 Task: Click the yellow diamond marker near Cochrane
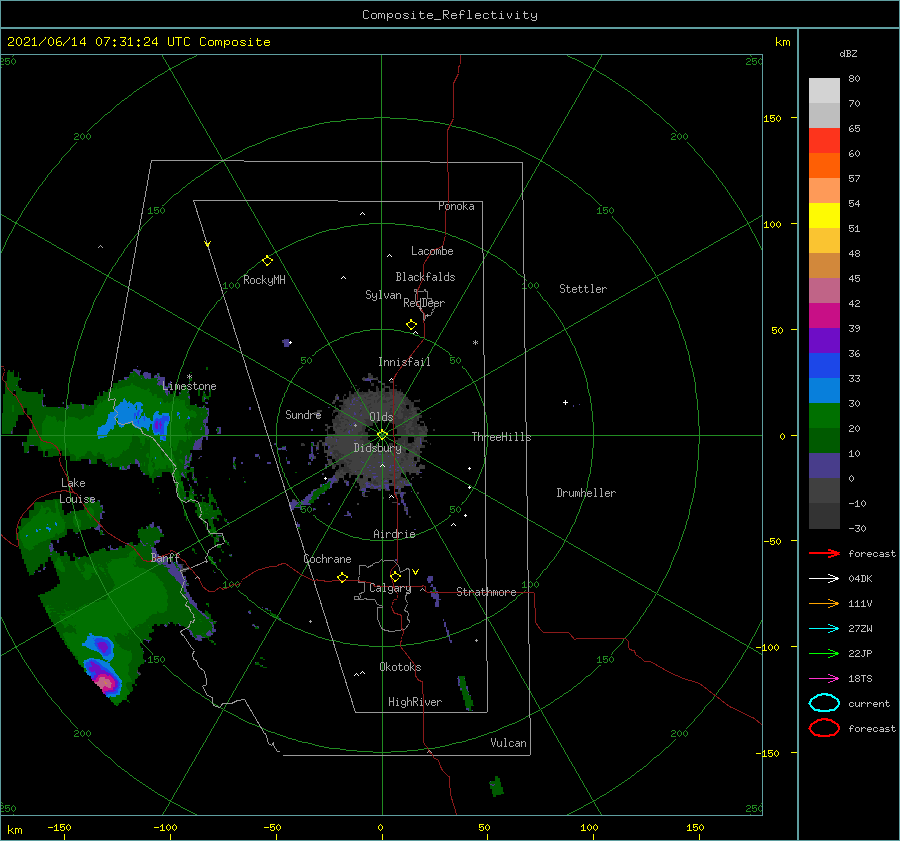point(342,577)
